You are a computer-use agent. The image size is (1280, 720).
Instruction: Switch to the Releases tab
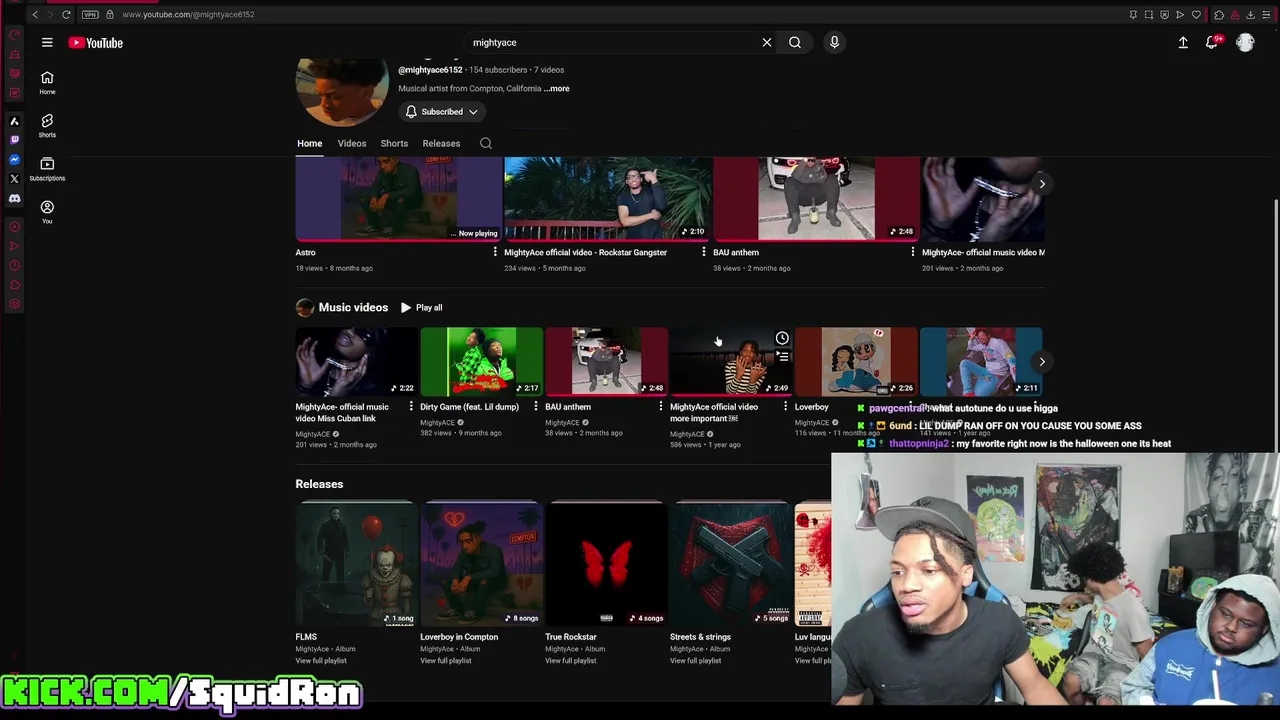(x=441, y=143)
